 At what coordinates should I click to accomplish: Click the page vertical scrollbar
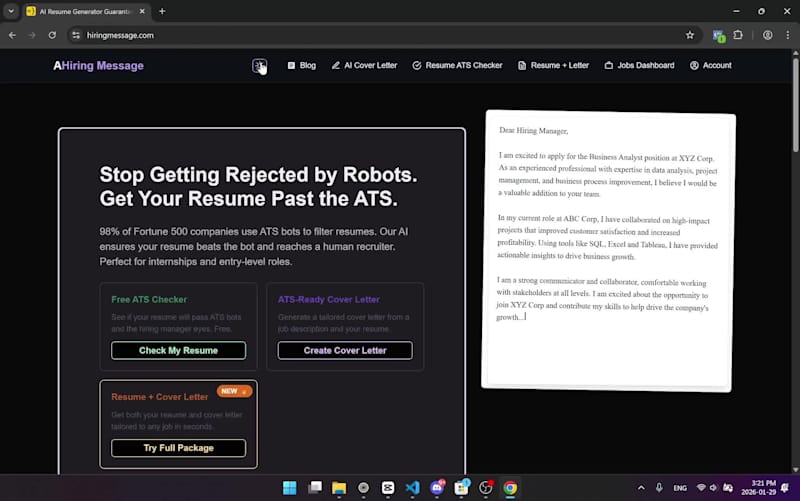(795, 105)
